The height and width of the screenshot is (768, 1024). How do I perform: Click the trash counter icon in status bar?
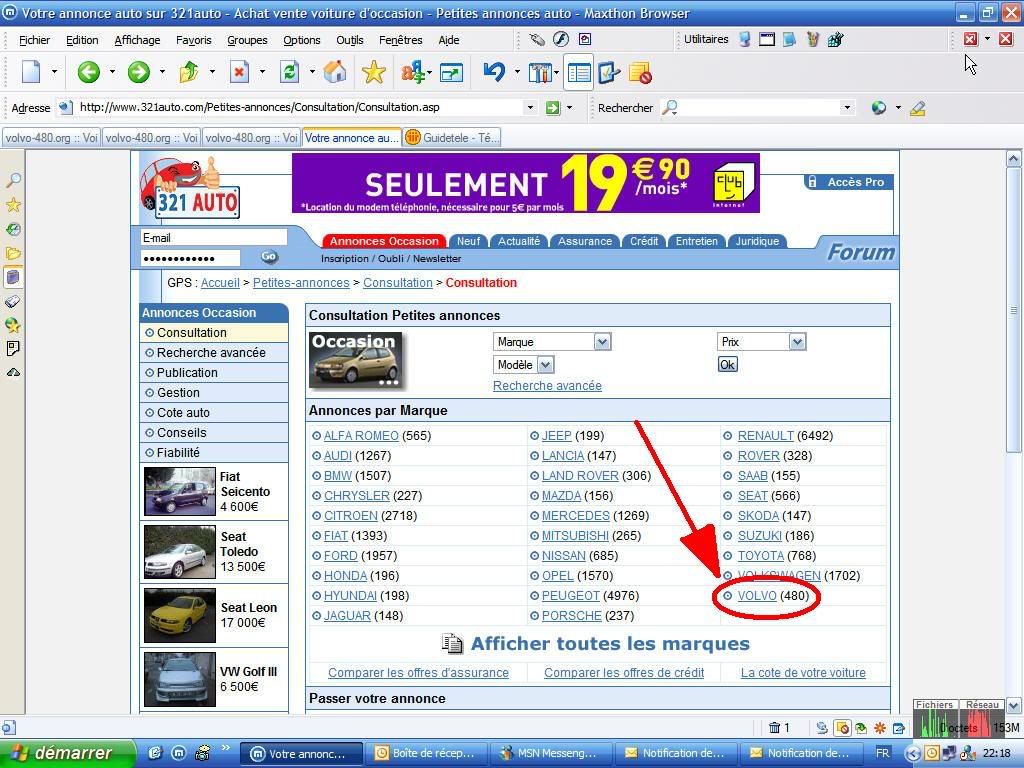(775, 728)
